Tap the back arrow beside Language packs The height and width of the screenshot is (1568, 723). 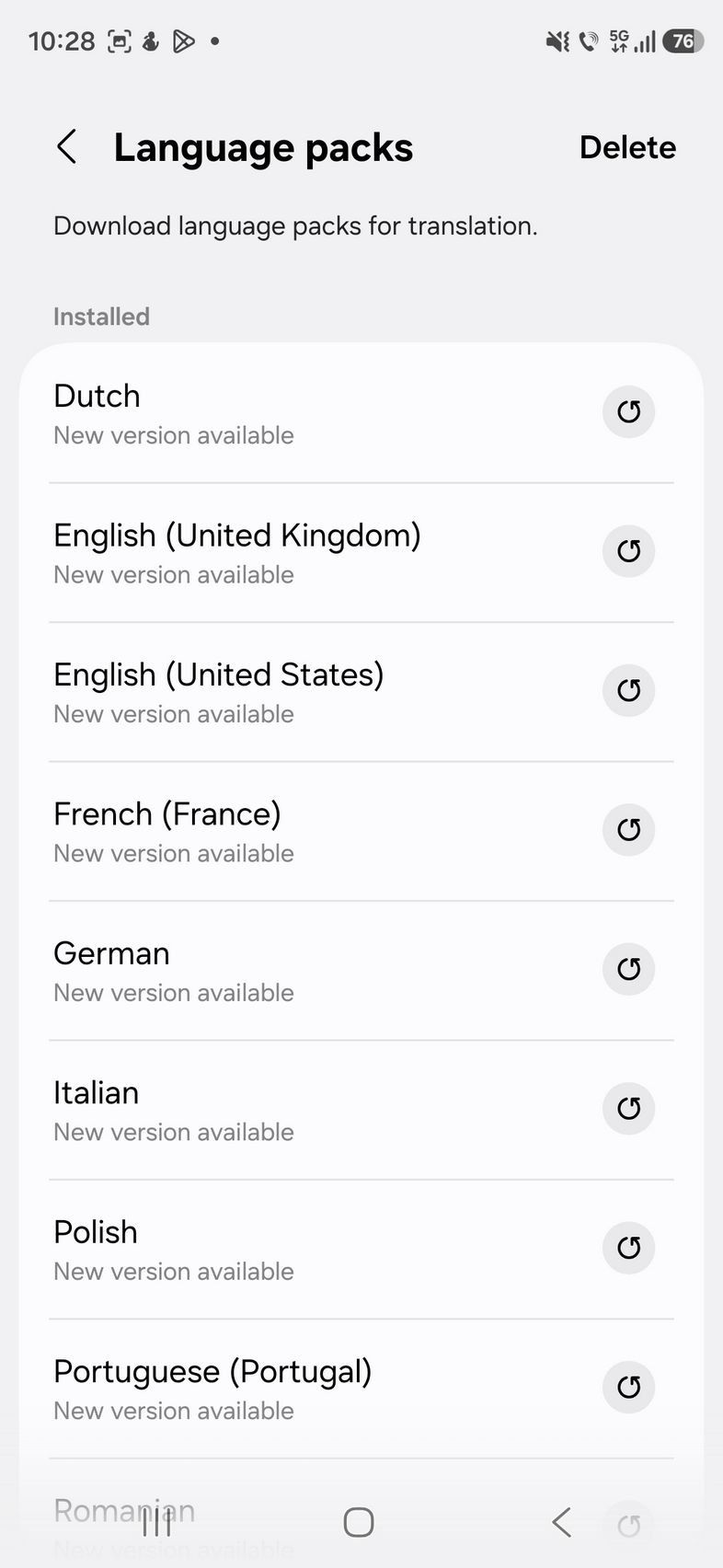pyautogui.click(x=67, y=147)
